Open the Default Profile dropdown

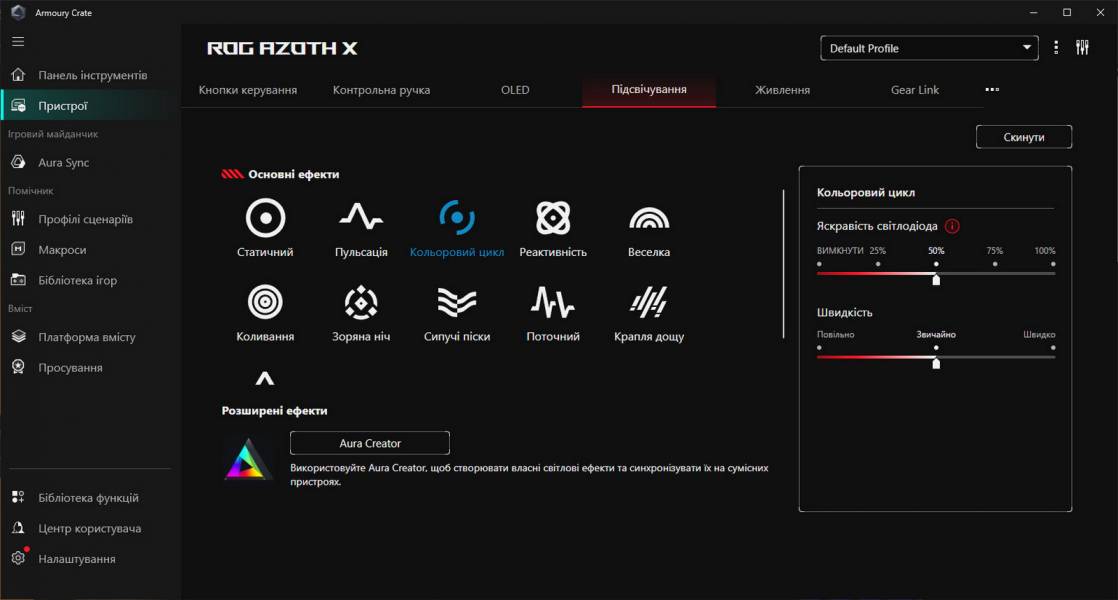[x=928, y=47]
